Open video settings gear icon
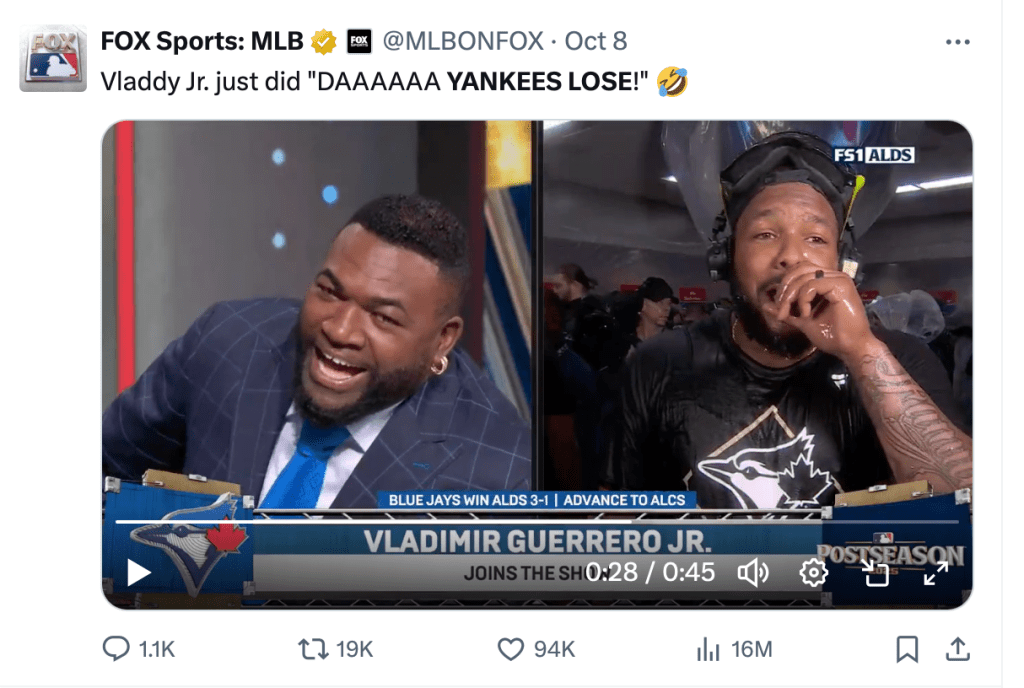1024x688 pixels. 813,572
